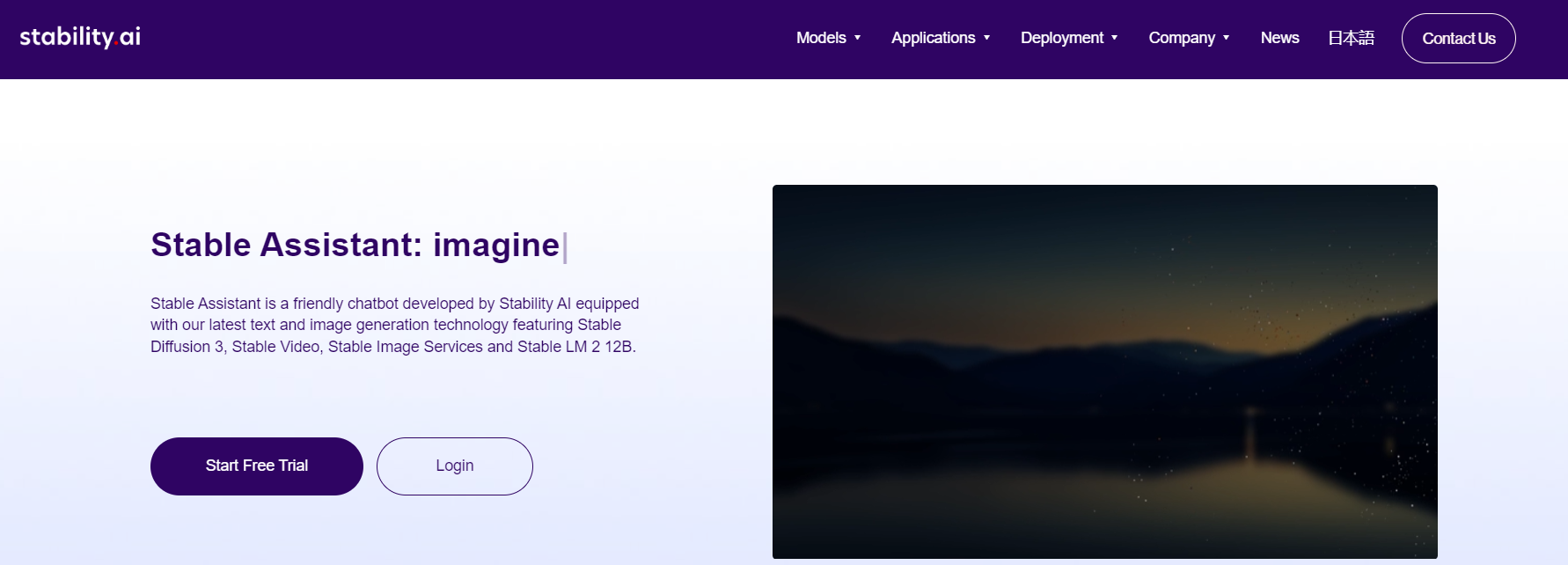Open the Deployment menu

(1061, 38)
